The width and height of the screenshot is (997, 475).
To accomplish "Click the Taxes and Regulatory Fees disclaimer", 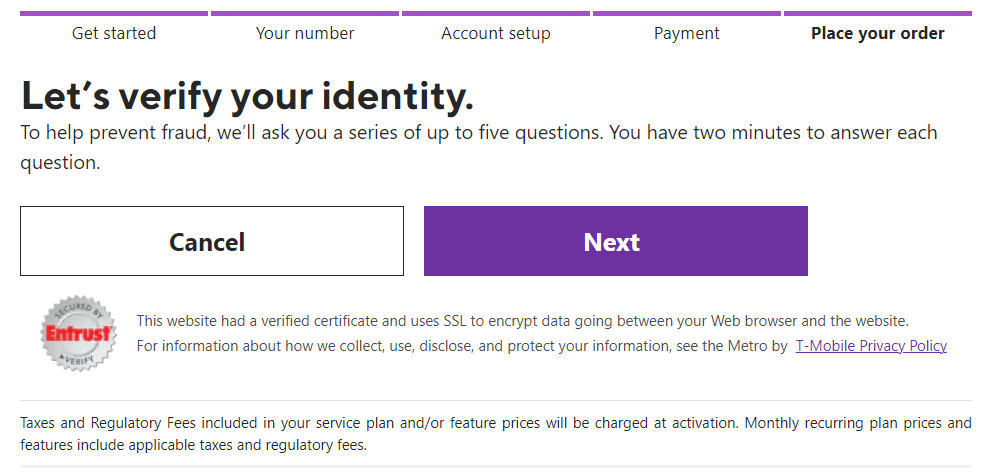I will pyautogui.click(x=495, y=434).
